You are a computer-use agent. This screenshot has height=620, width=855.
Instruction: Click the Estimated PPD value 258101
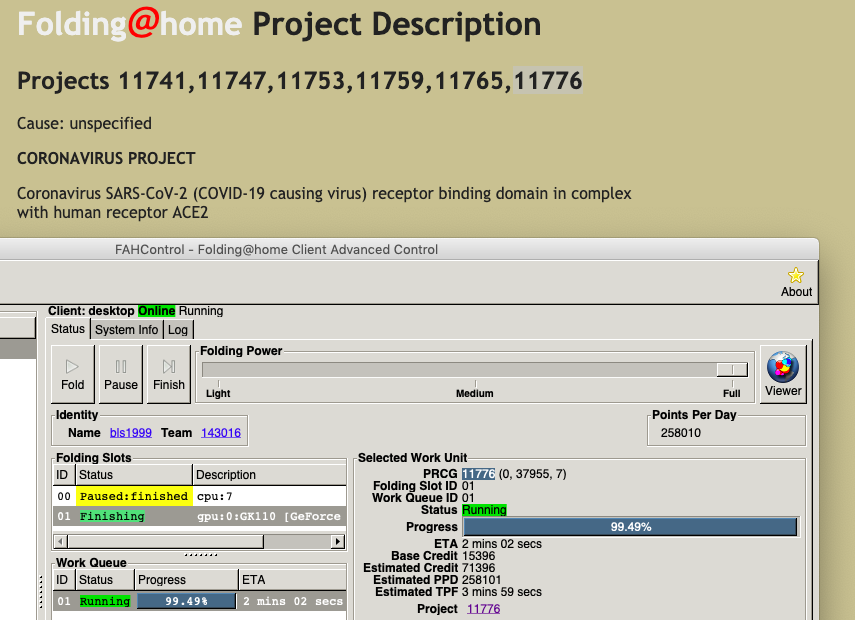pyautogui.click(x=481, y=580)
